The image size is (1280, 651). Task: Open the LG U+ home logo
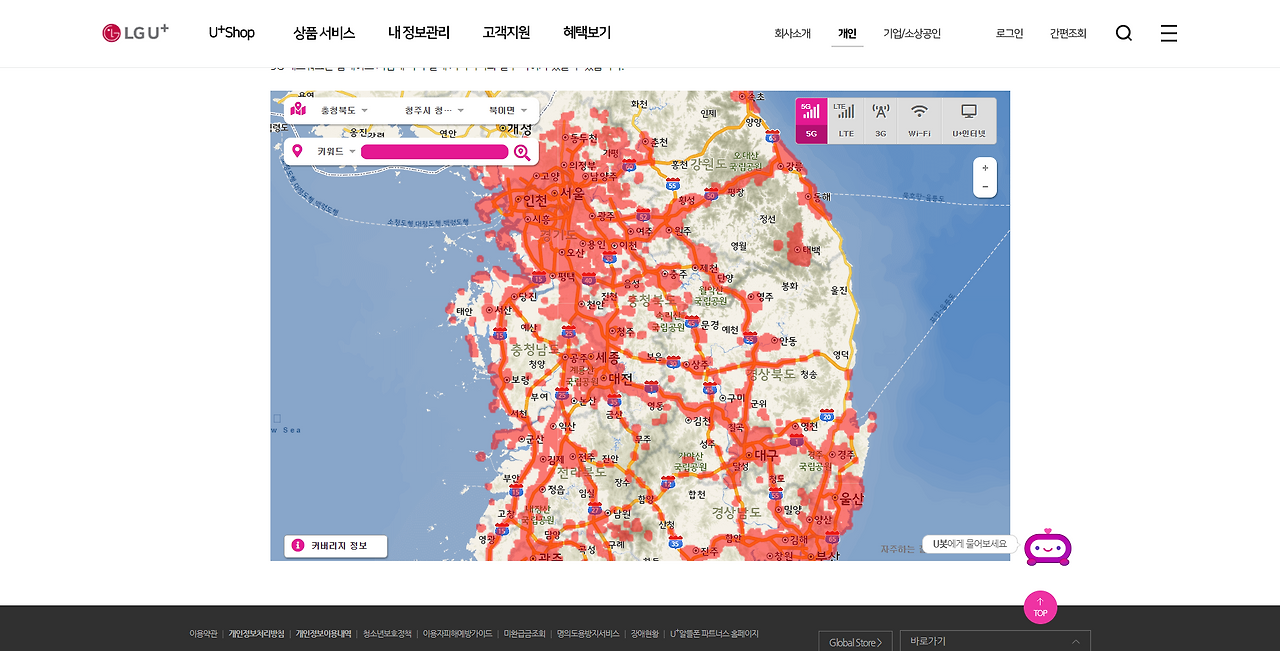pos(135,33)
